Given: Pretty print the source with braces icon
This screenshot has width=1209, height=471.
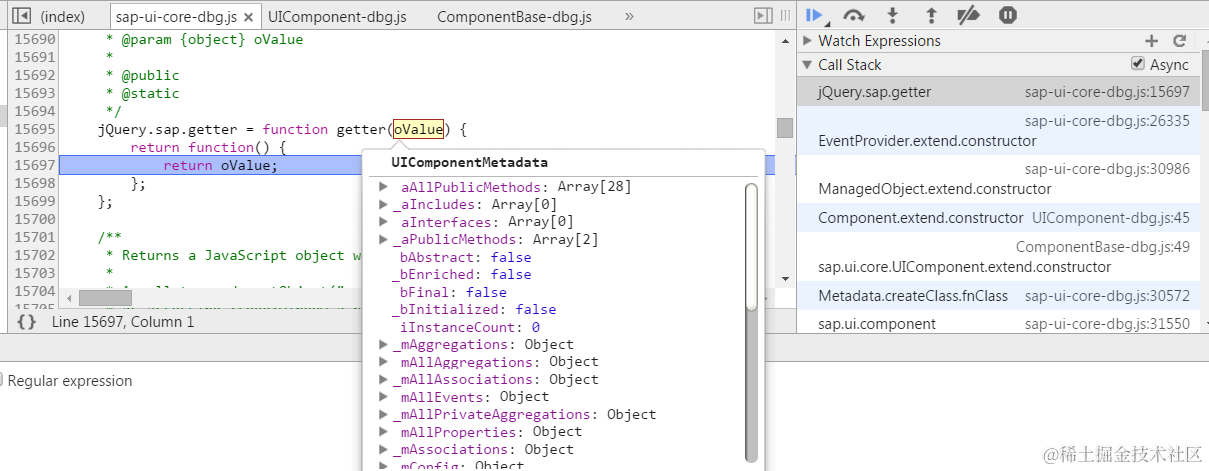Looking at the screenshot, I should pos(27,322).
